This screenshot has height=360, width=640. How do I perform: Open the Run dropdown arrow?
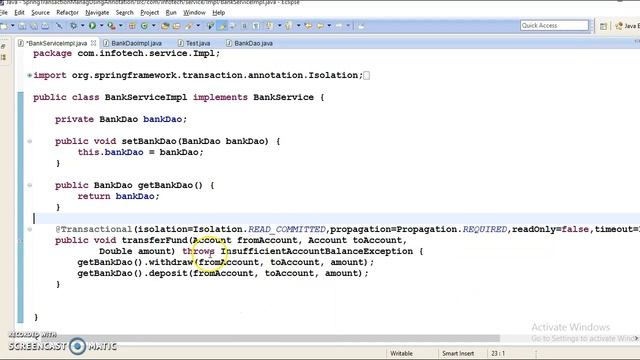[102, 26]
